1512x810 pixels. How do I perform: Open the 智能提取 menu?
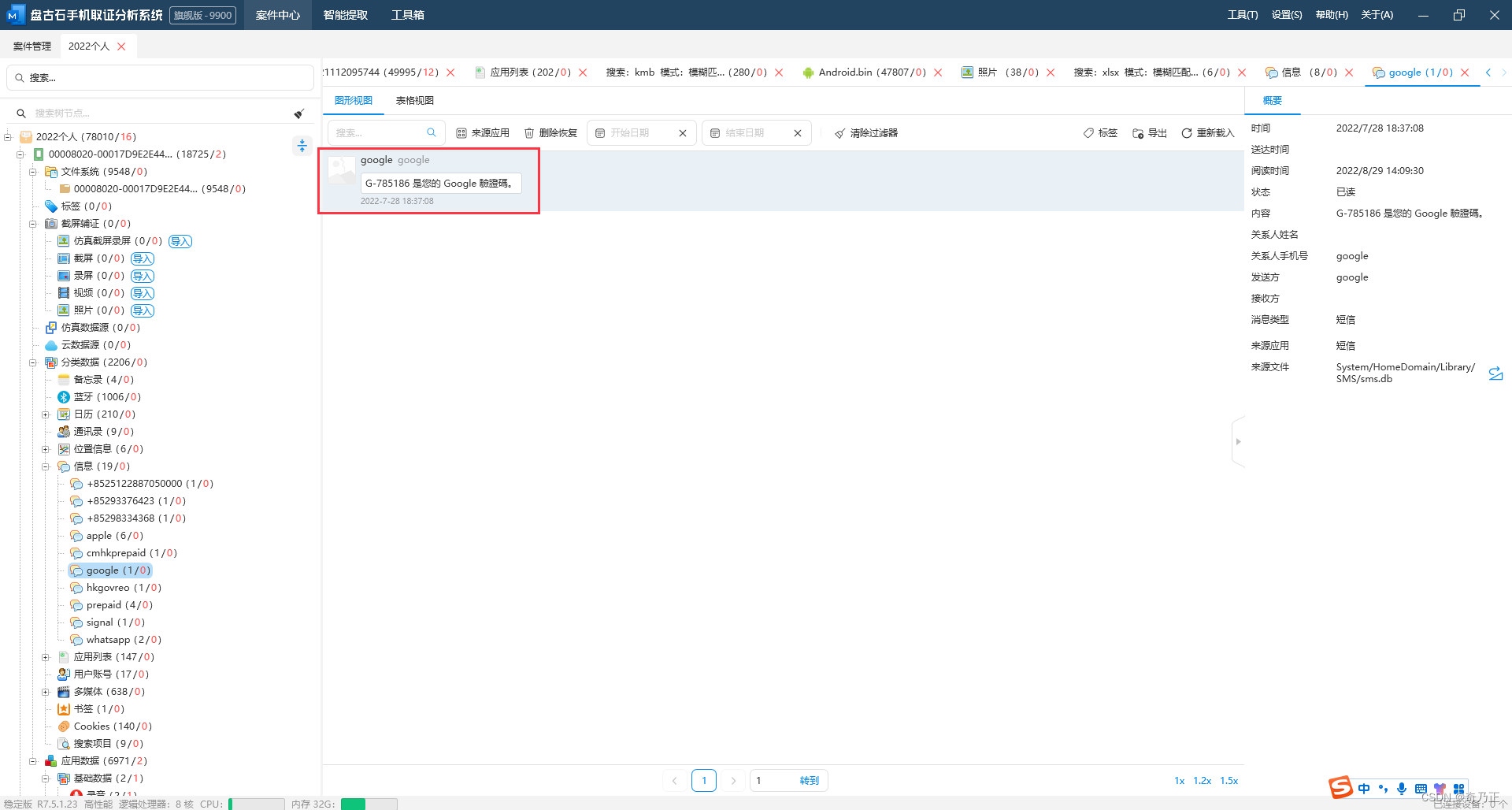[346, 15]
